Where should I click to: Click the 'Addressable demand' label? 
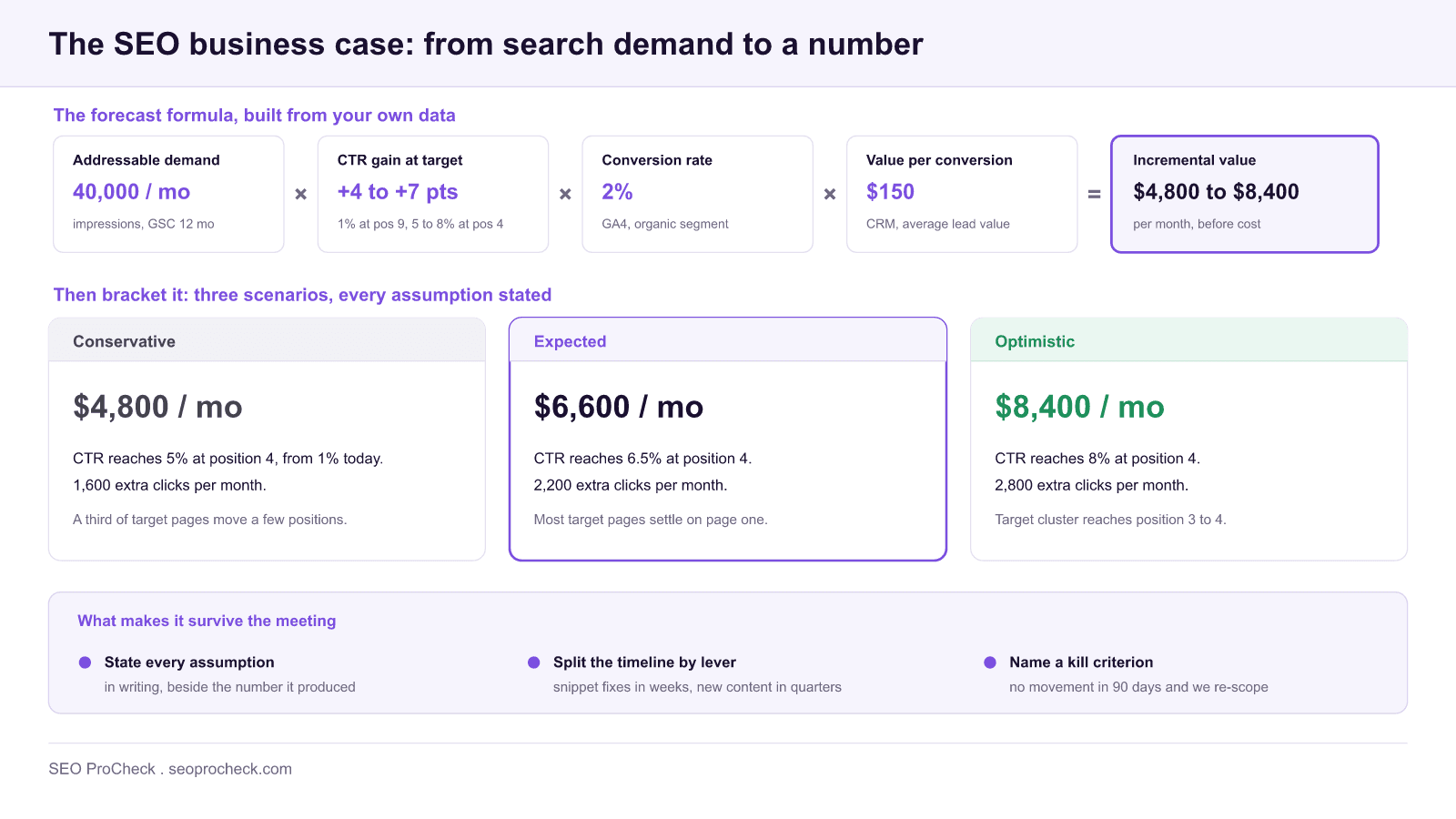(147, 160)
